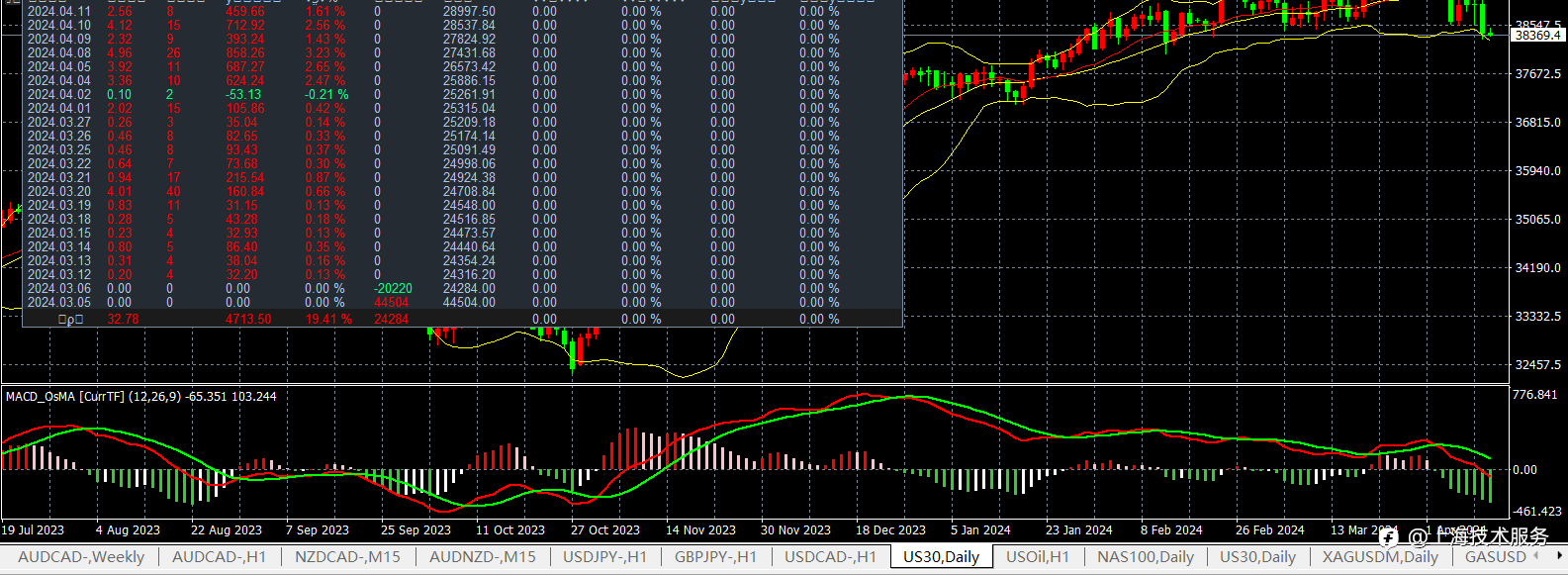
Task: Click the total percentage 19.41 %
Action: 326,320
